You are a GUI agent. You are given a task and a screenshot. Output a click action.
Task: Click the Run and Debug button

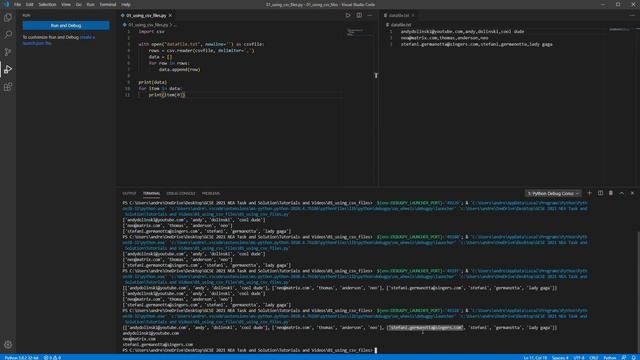(x=66, y=26)
